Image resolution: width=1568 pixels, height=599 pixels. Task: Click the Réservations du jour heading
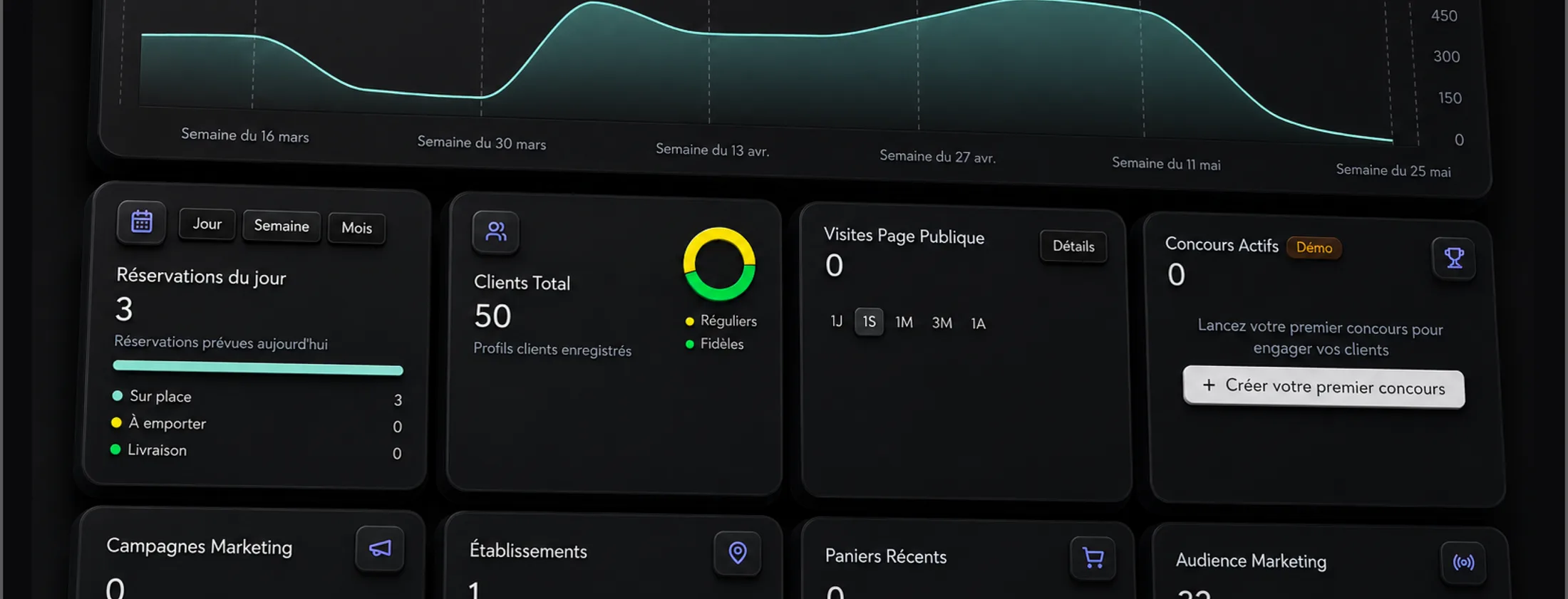coord(201,276)
